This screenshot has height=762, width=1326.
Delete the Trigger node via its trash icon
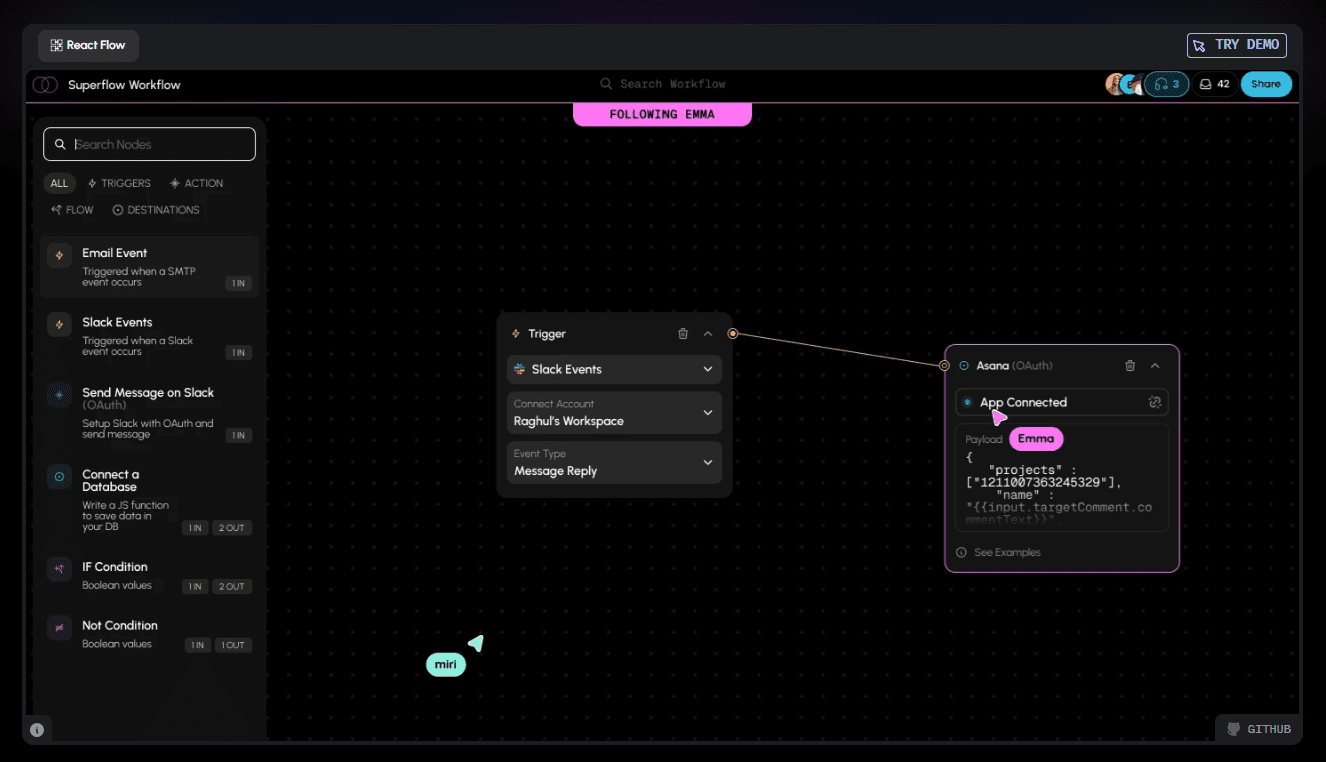(682, 333)
